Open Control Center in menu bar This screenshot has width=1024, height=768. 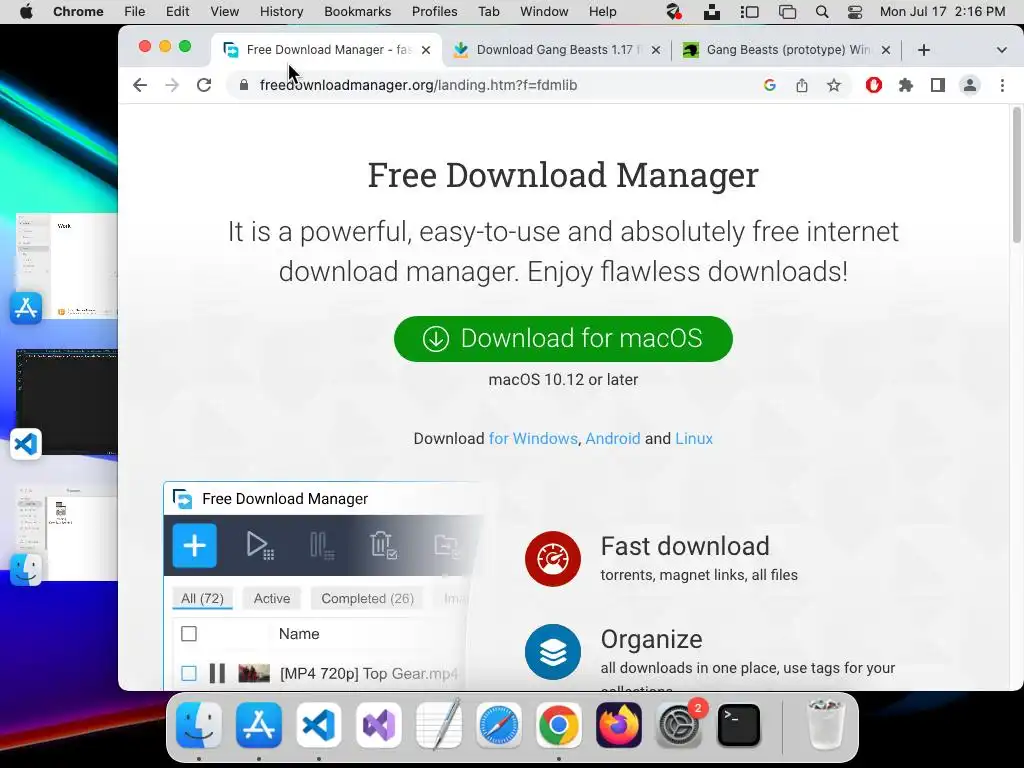pyautogui.click(x=854, y=12)
